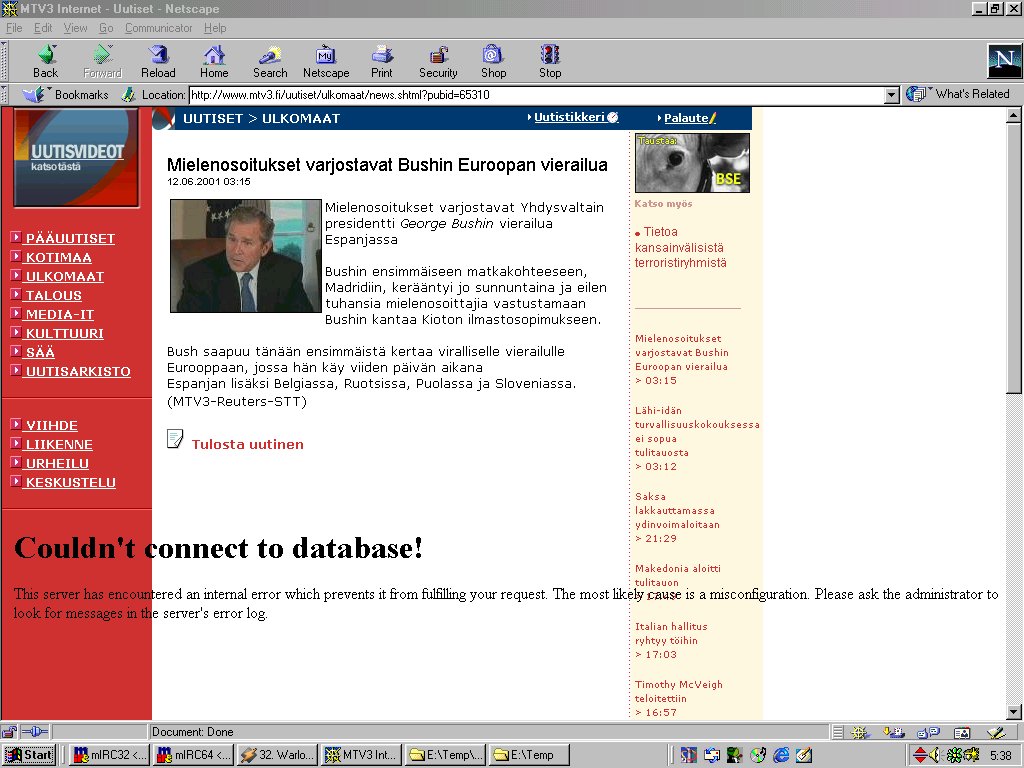Viewport: 1024px width, 768px height.
Task: Open the Bookmarks menu
Action: [x=66, y=95]
